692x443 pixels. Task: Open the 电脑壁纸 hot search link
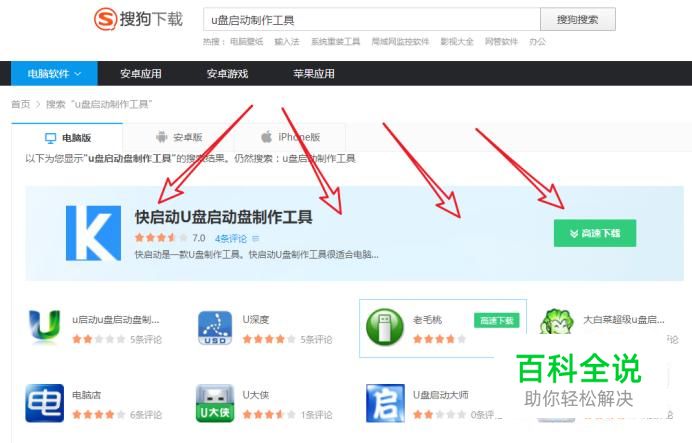click(246, 42)
